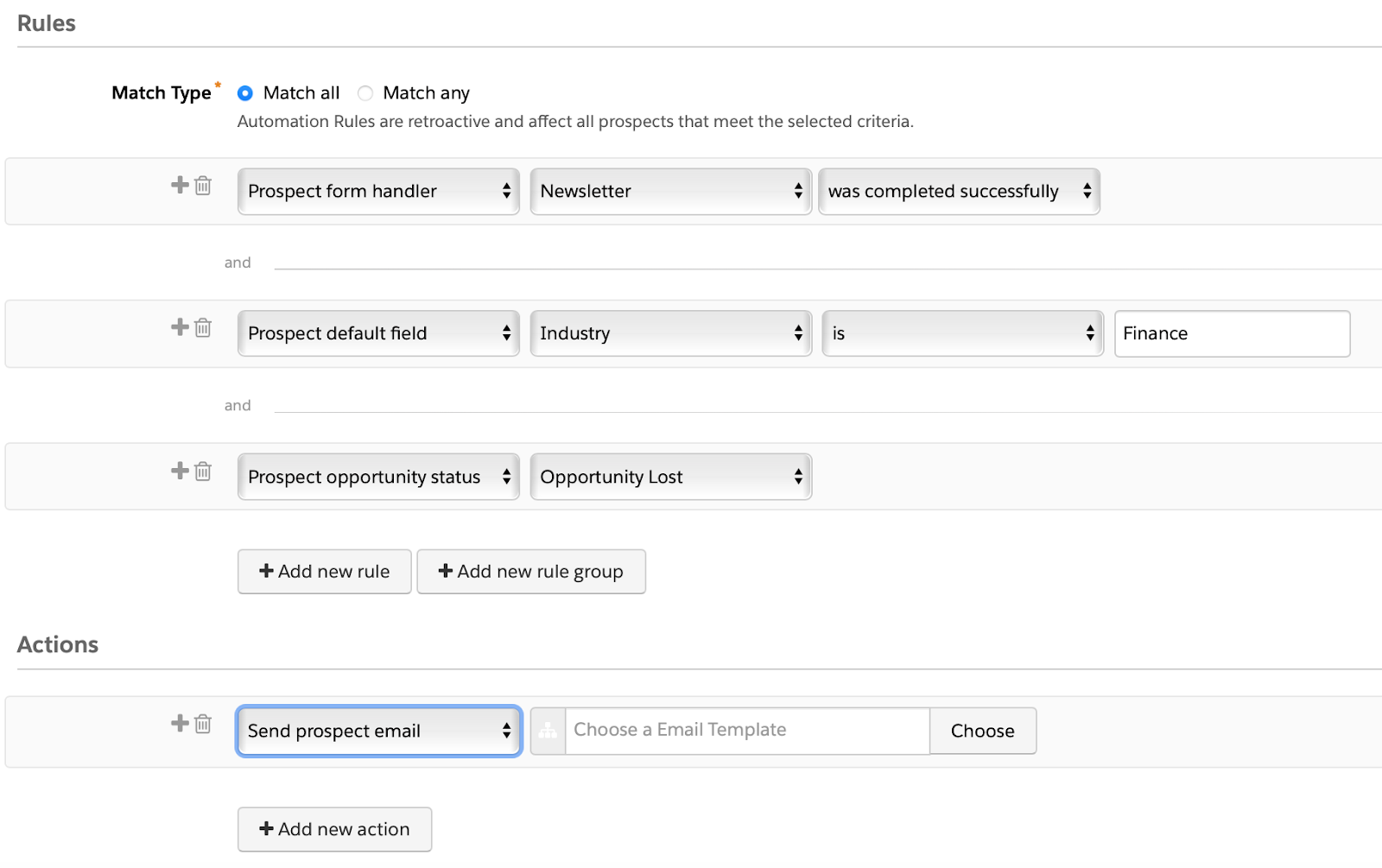Expand the 'was completed successfully' dropdown
The width and height of the screenshot is (1382, 868).
pyautogui.click(x=959, y=192)
